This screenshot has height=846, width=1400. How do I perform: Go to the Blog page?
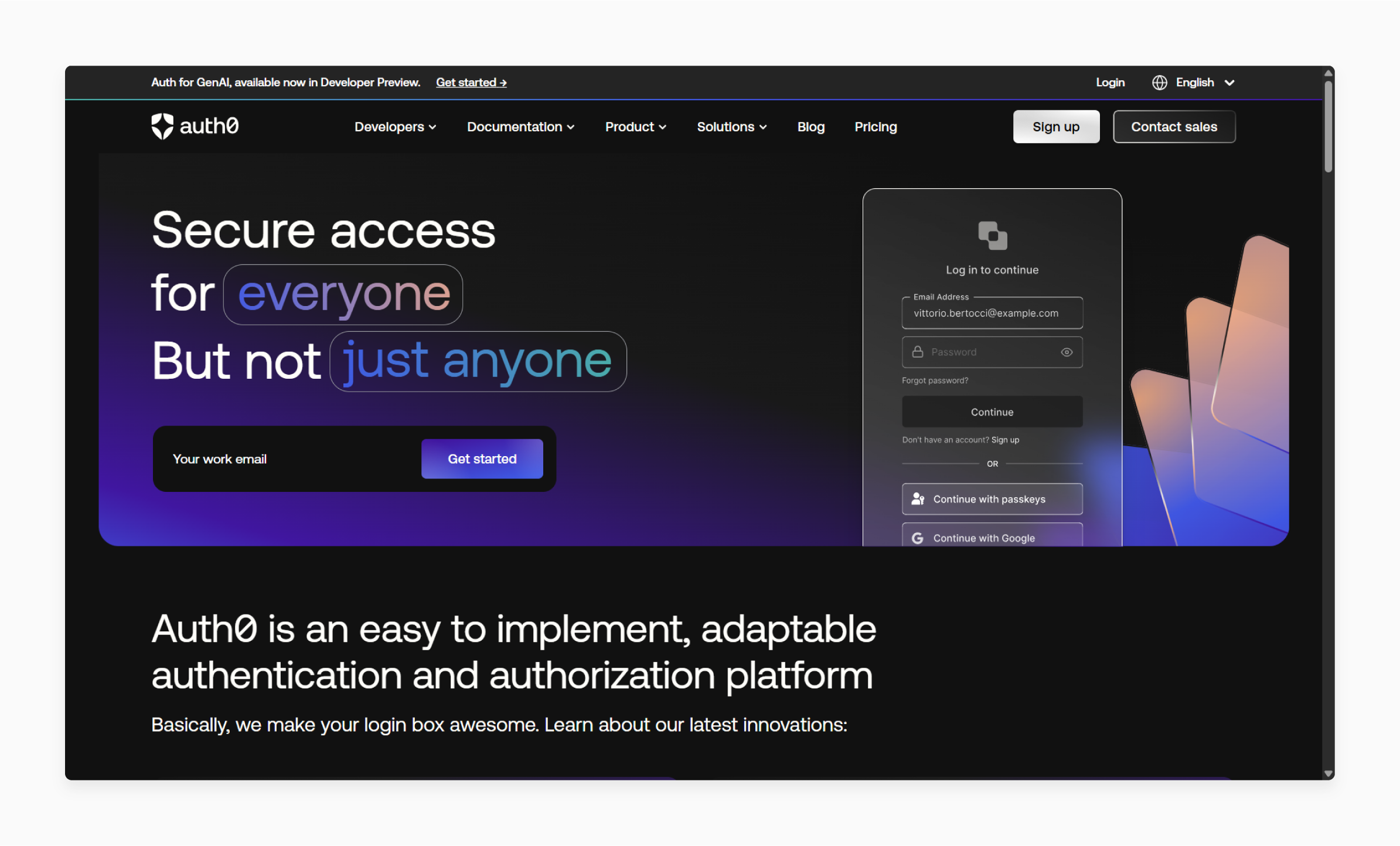810,127
